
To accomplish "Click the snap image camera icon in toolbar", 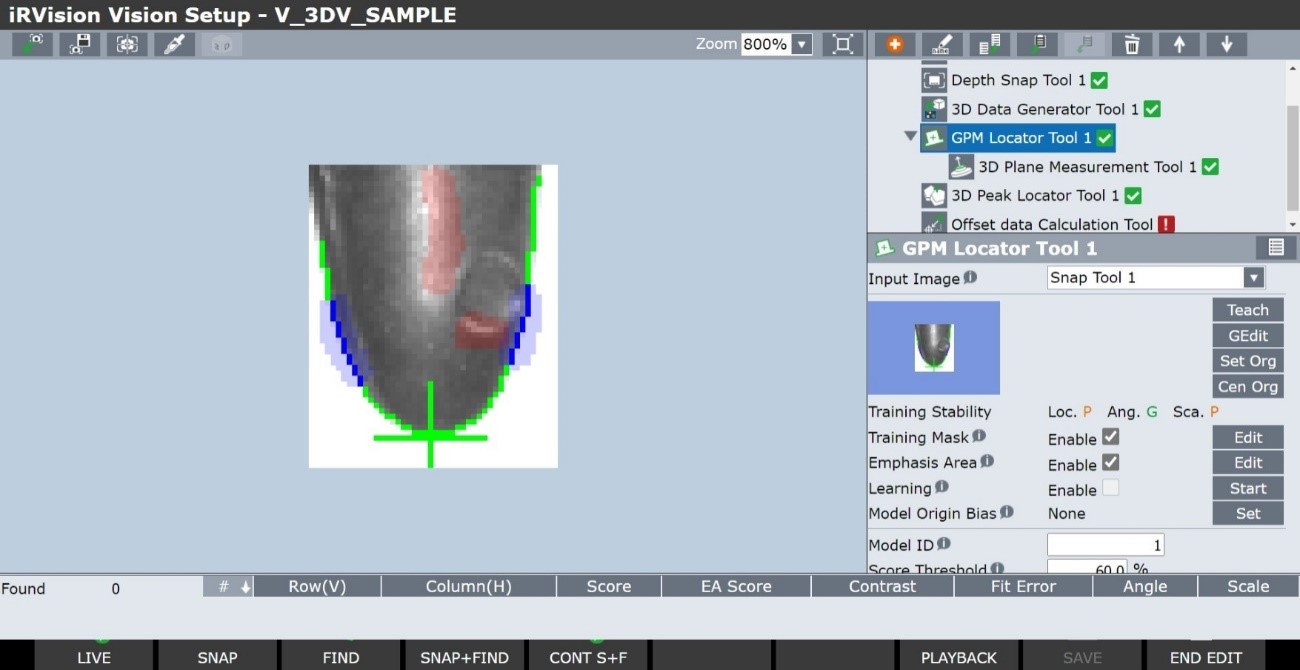I will [x=33, y=44].
